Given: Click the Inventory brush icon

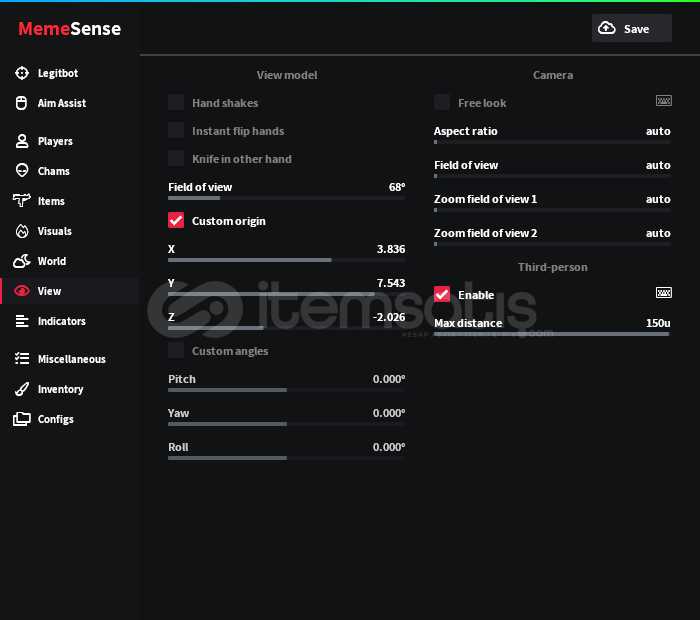Looking at the screenshot, I should pyautogui.click(x=21, y=389).
